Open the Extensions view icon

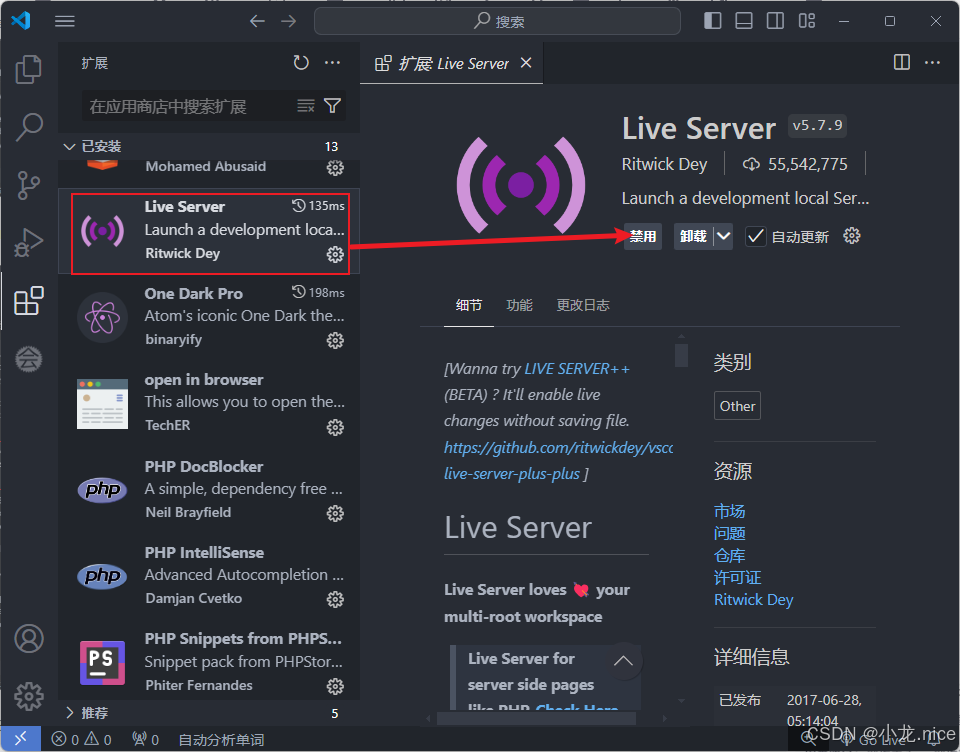coord(28,301)
